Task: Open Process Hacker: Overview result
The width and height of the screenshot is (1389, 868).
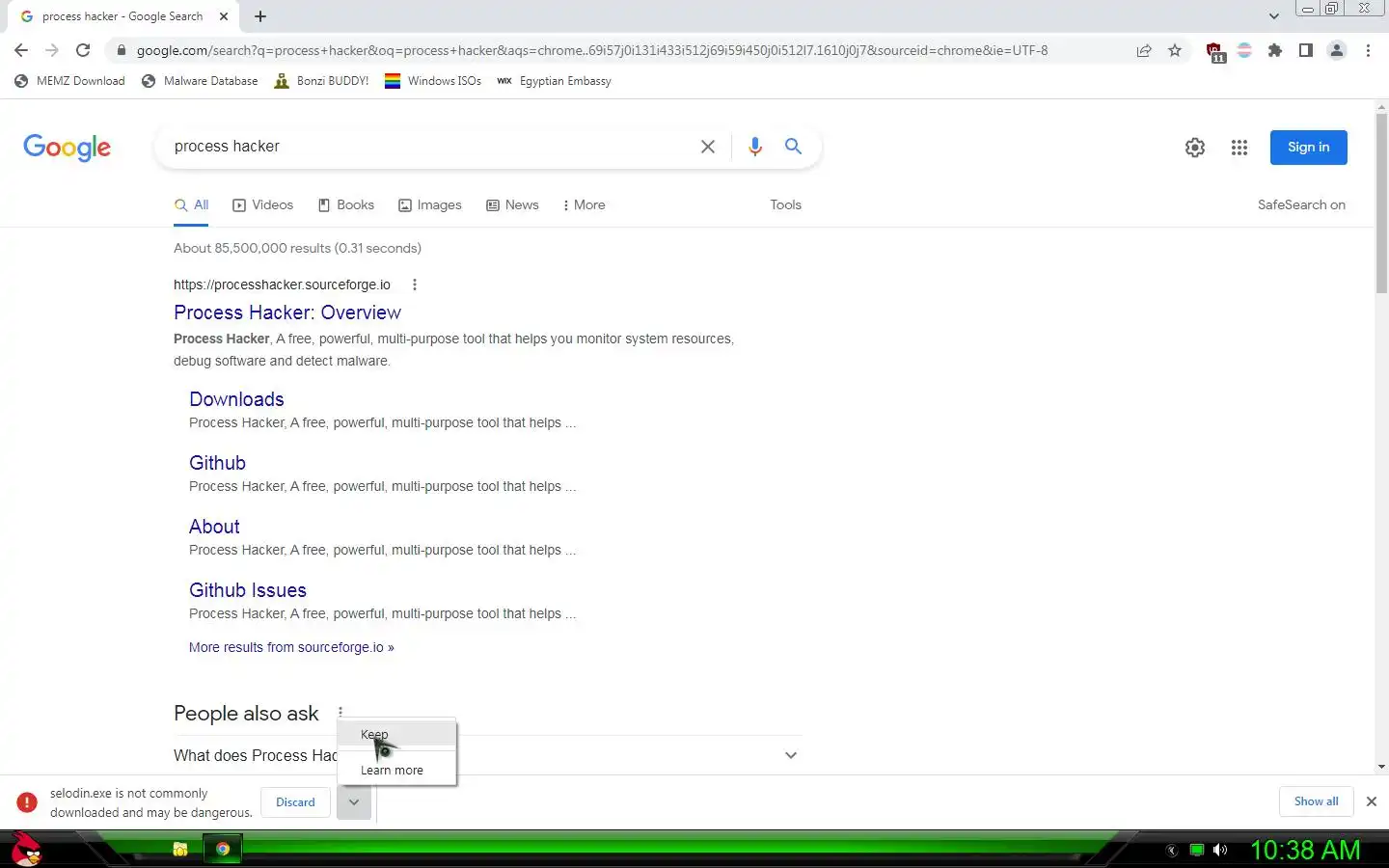Action: 287,312
